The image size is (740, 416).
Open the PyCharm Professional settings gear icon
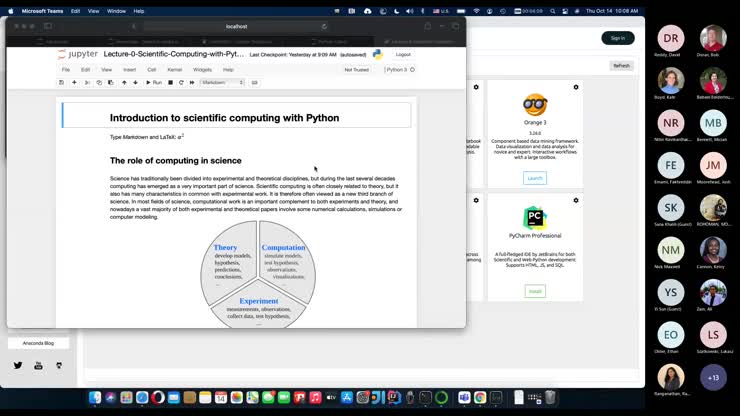[576, 200]
